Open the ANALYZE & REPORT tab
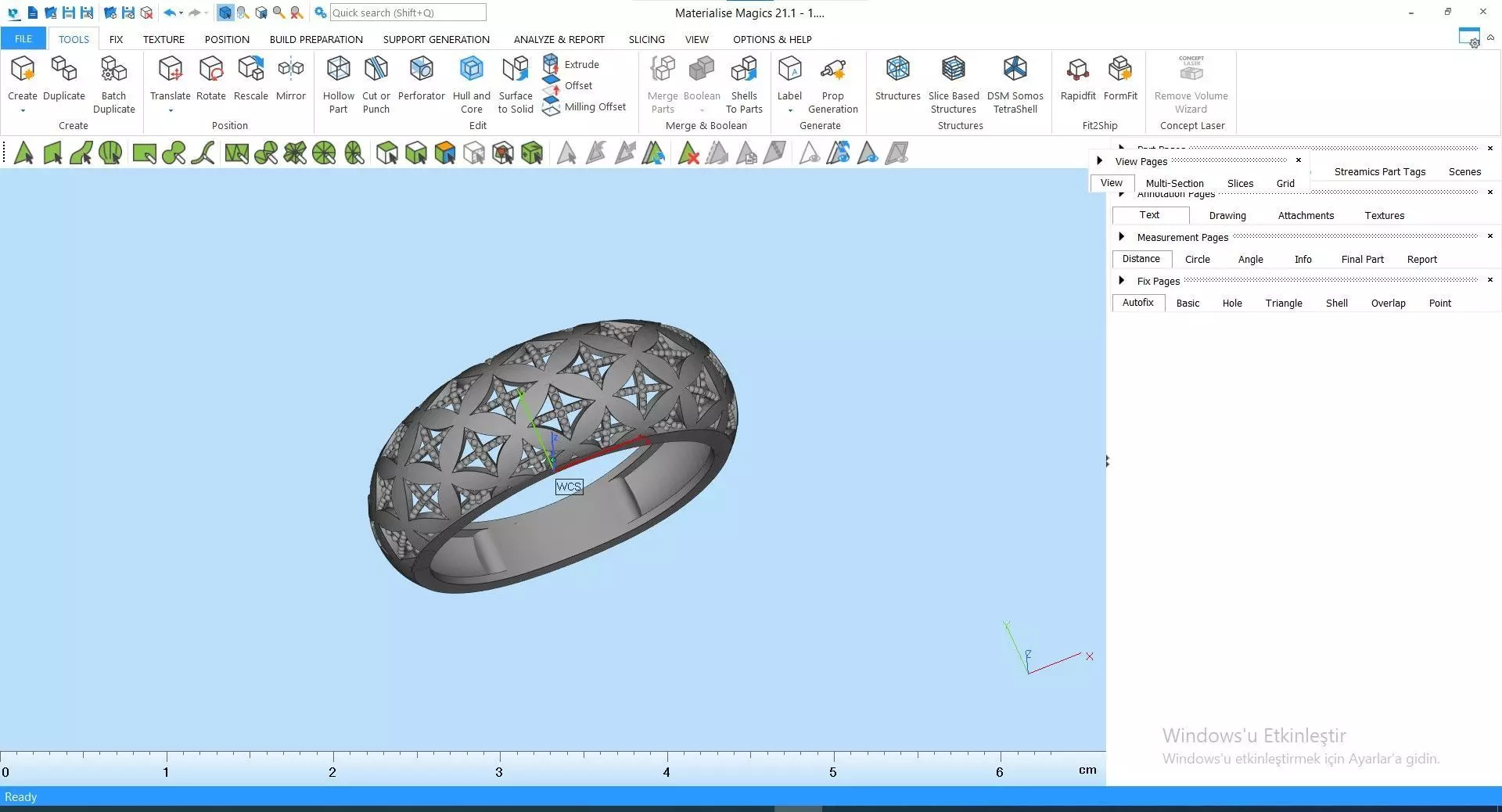 [559, 39]
